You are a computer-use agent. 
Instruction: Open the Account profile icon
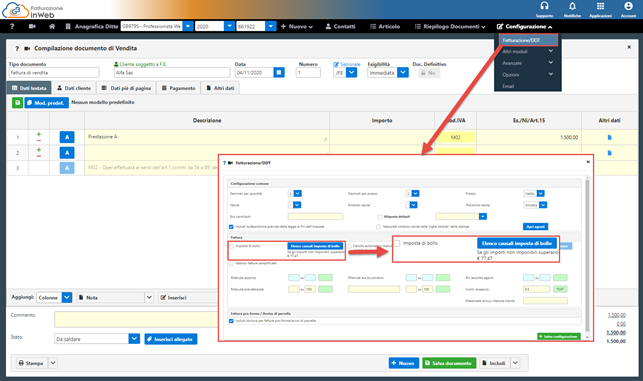(628, 6)
